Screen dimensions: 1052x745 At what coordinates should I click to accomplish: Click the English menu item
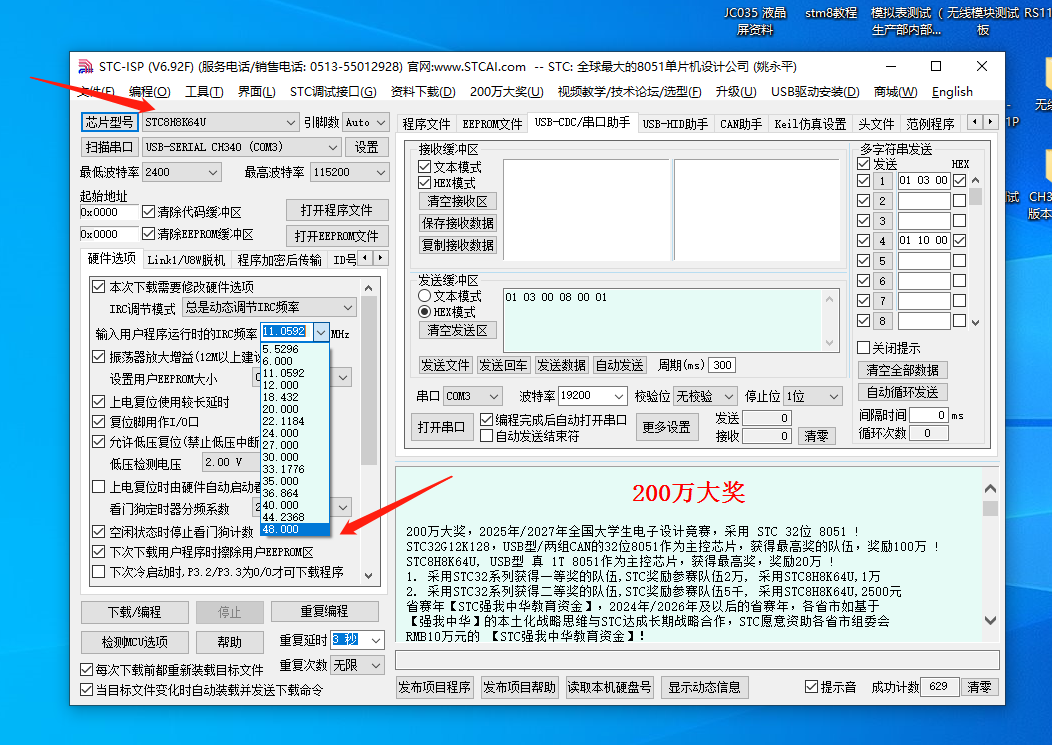click(x=952, y=92)
